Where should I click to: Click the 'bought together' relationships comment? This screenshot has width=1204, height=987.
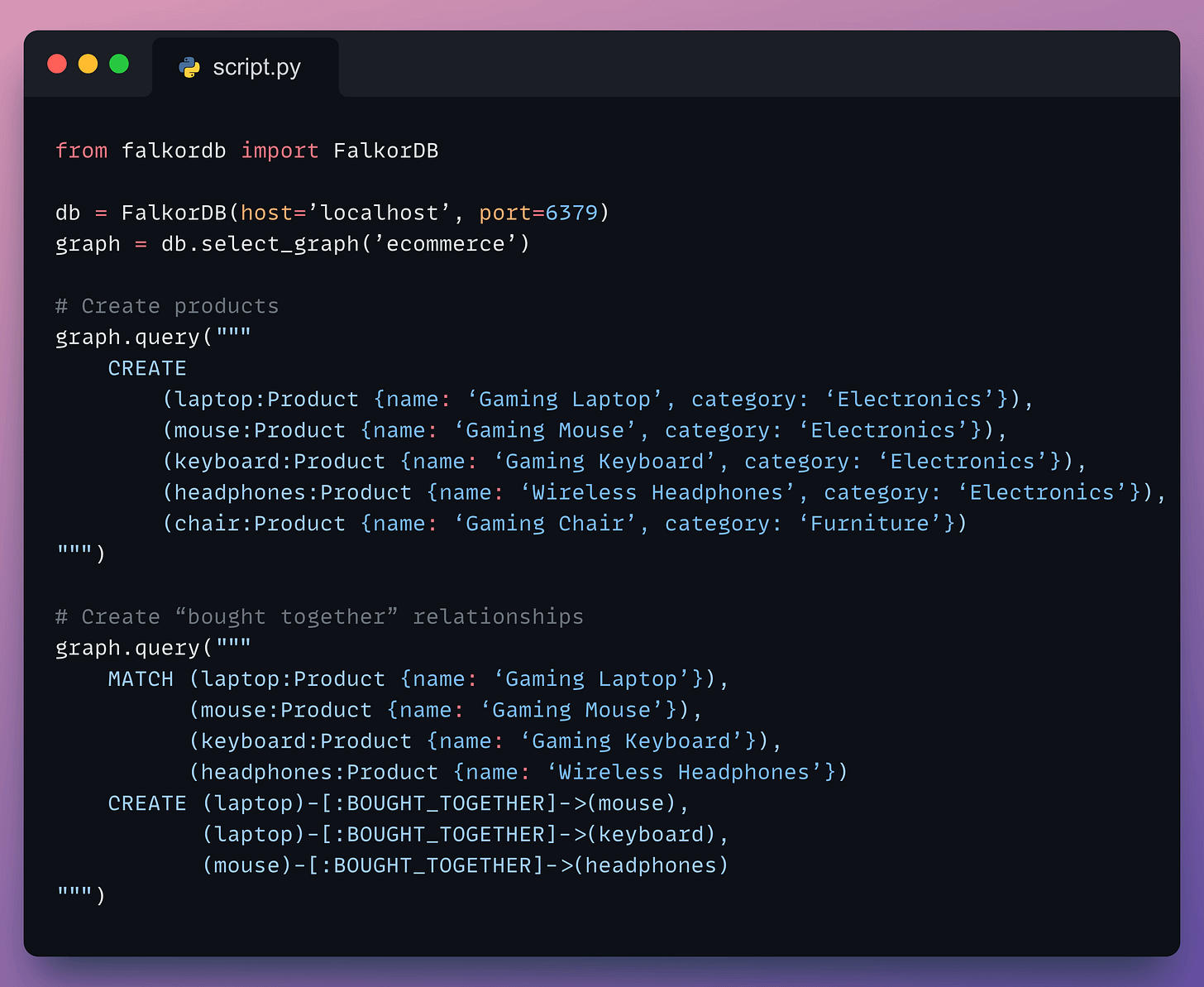319,617
